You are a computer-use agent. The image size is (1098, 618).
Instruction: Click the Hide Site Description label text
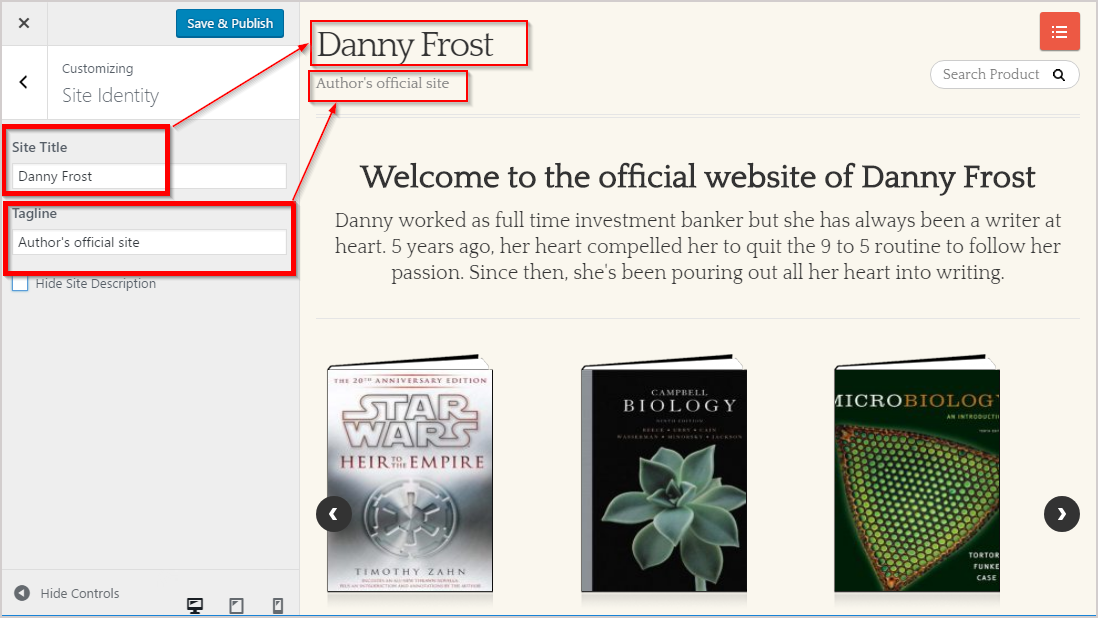pos(96,283)
